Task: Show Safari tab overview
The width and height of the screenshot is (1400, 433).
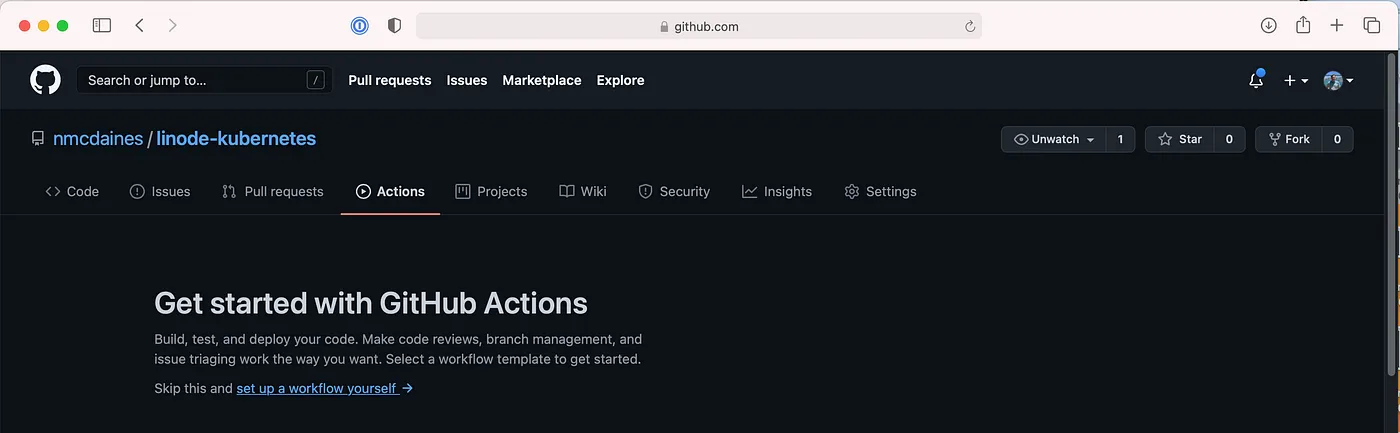Action: tap(1371, 26)
